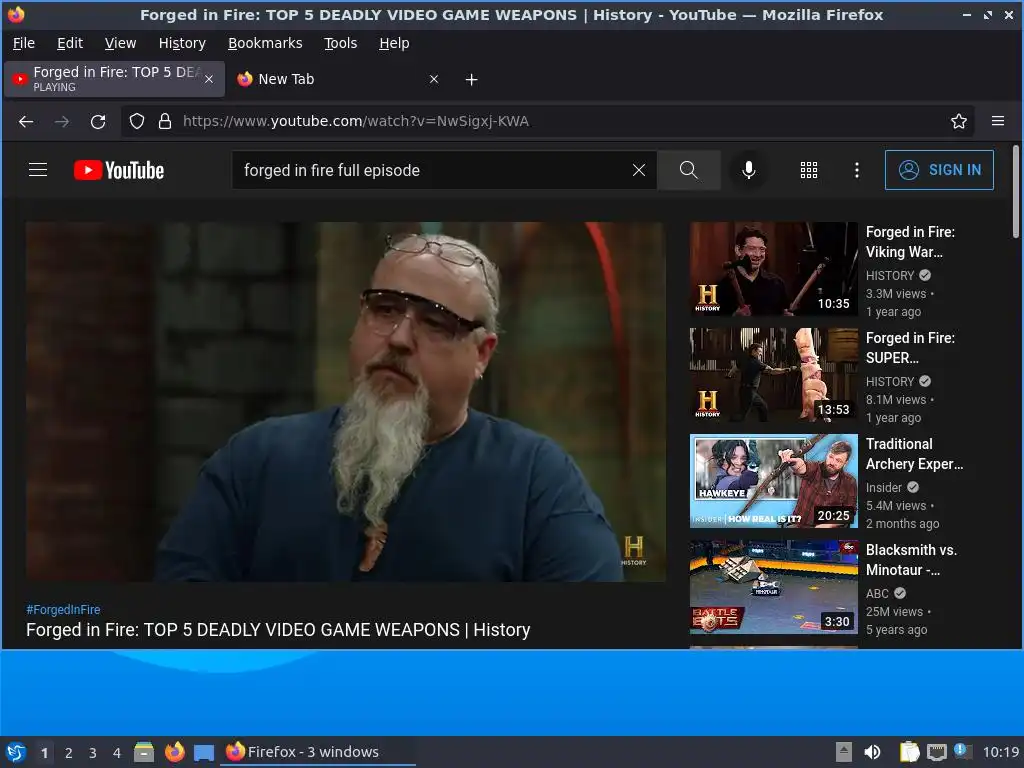
Task: Click the BattleBots 3:30 video thumbnail
Action: pos(773,586)
